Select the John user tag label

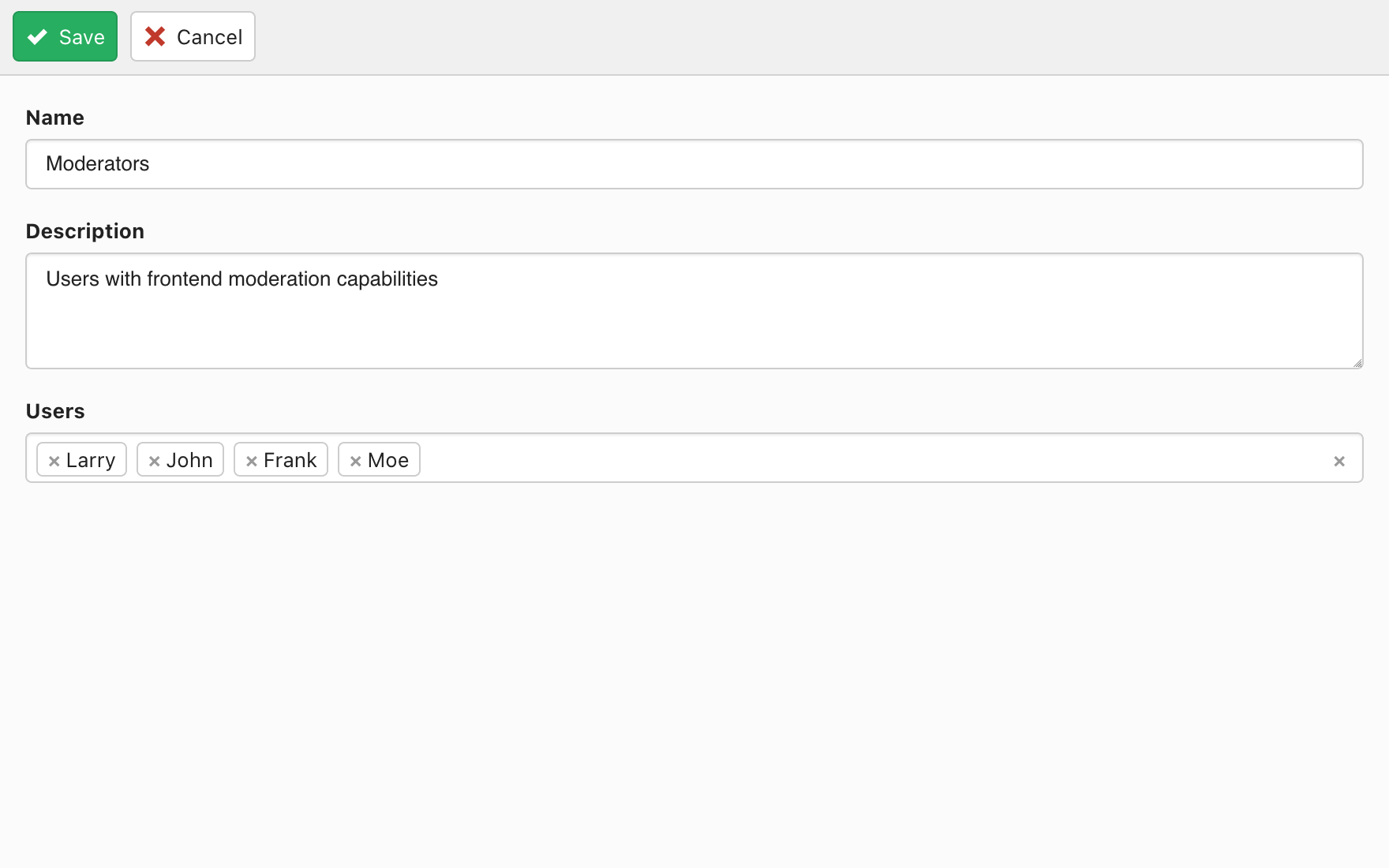click(189, 460)
